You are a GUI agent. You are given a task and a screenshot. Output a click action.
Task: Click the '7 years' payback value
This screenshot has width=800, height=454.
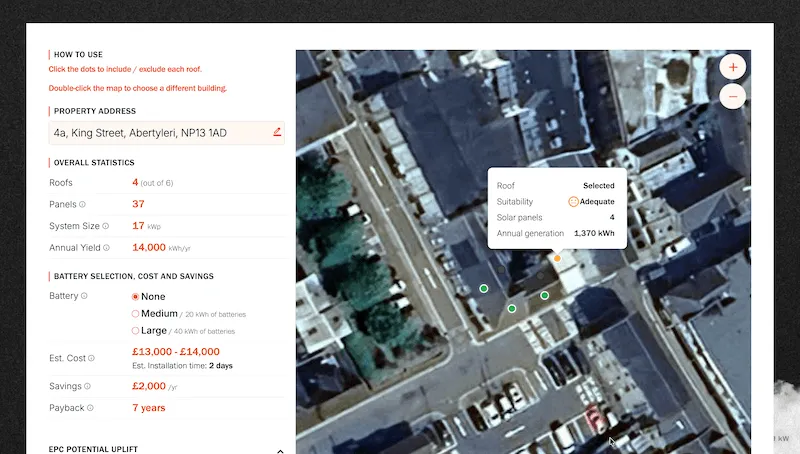click(x=149, y=408)
